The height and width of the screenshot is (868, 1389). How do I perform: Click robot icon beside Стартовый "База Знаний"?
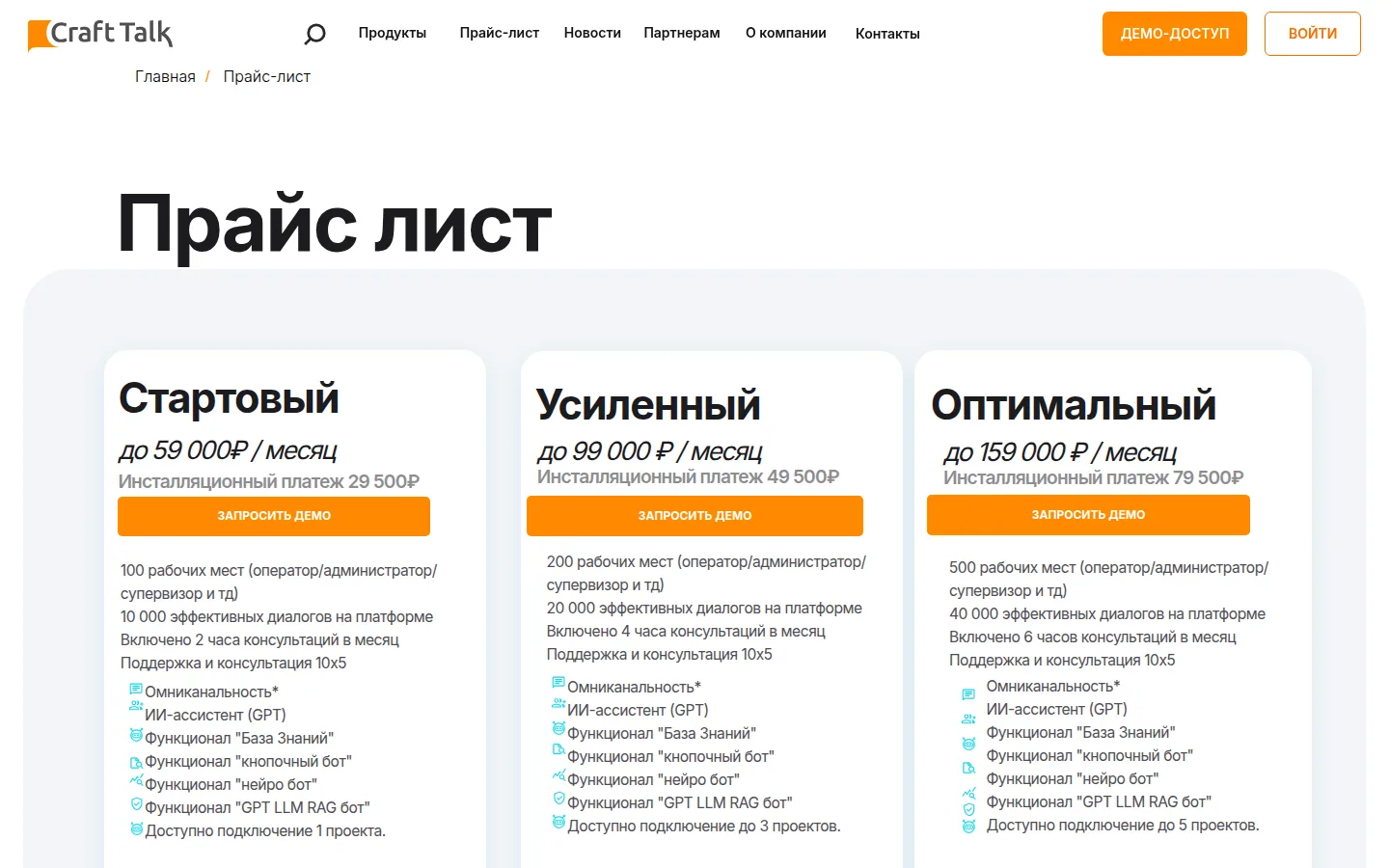coord(136,735)
